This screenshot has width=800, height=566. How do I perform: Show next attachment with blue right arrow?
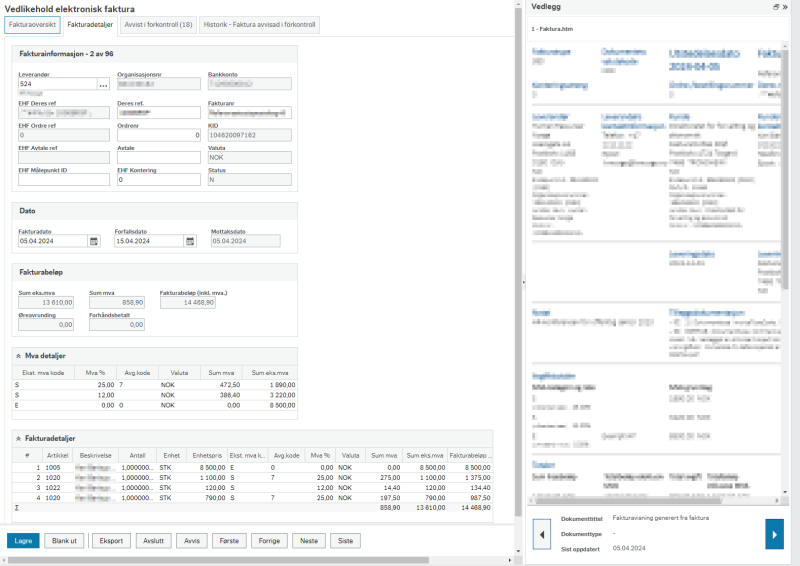pyautogui.click(x=774, y=534)
